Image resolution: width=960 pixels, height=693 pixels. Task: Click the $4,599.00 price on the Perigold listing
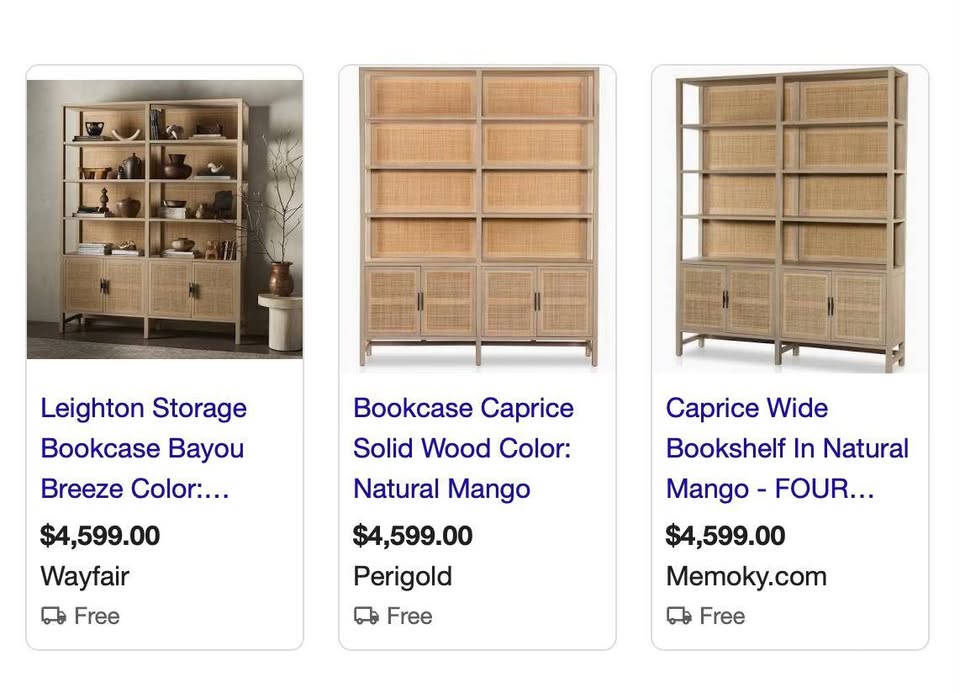coord(413,535)
